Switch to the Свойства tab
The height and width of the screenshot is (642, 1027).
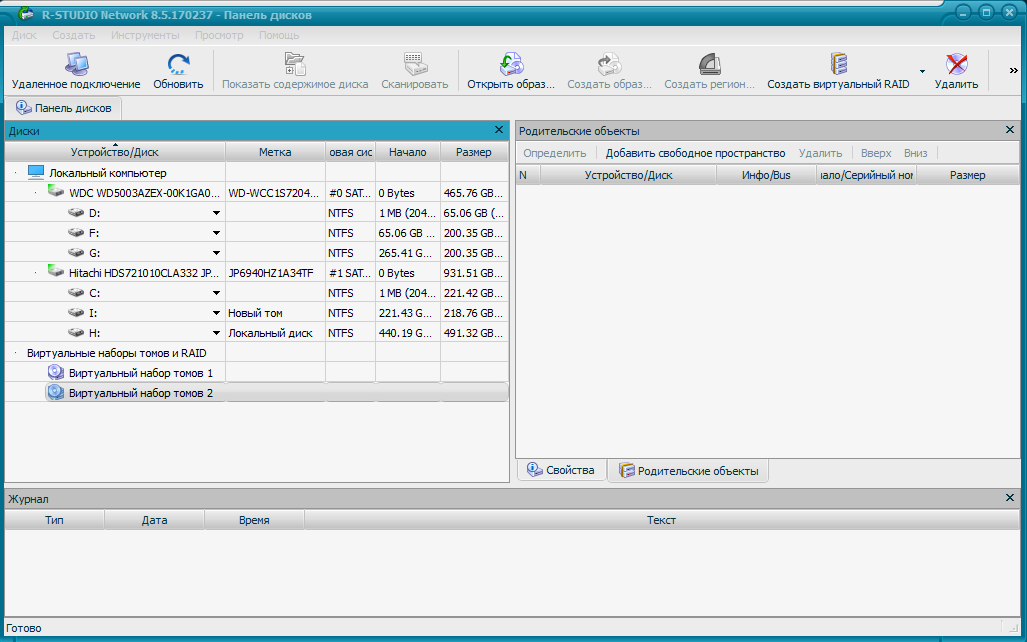click(561, 470)
